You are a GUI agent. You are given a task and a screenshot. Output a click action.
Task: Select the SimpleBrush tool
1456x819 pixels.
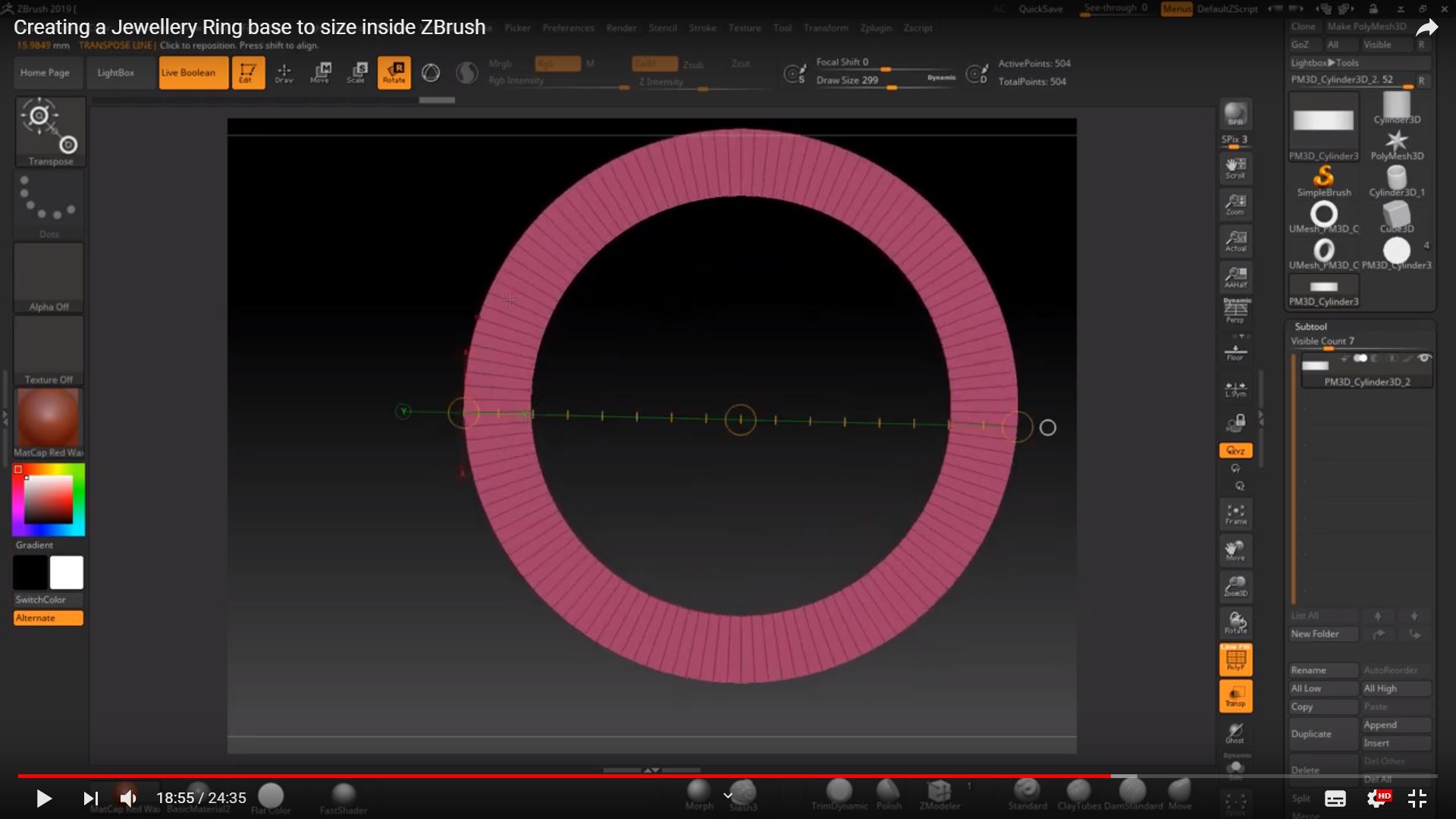click(x=1324, y=180)
